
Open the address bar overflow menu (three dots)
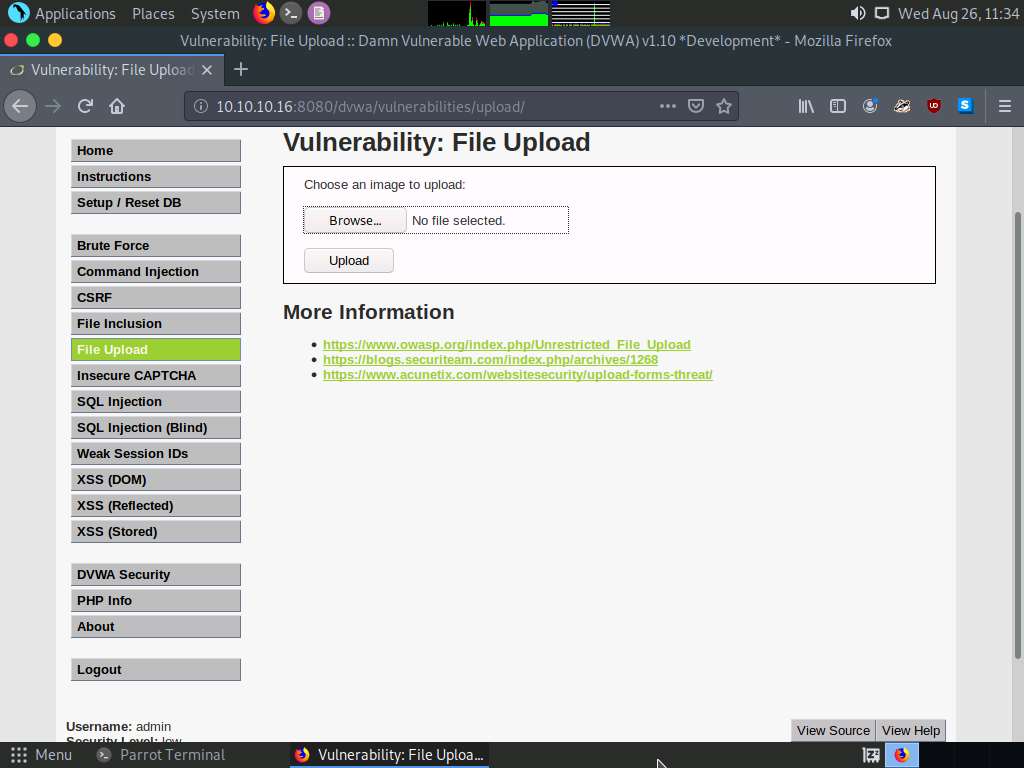point(667,105)
